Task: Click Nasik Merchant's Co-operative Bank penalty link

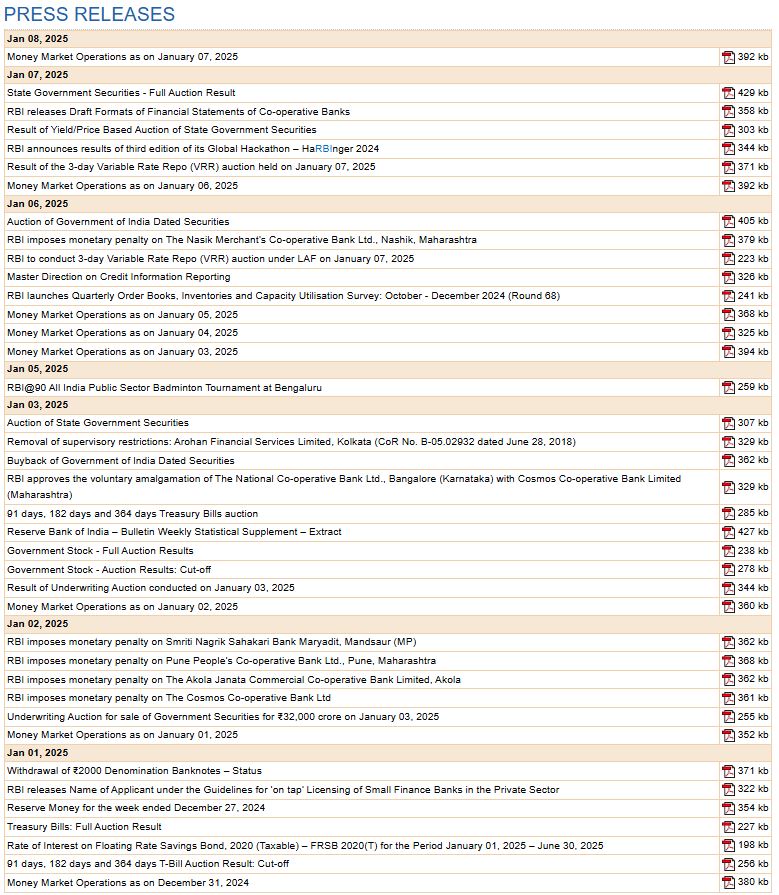Action: 241,240
